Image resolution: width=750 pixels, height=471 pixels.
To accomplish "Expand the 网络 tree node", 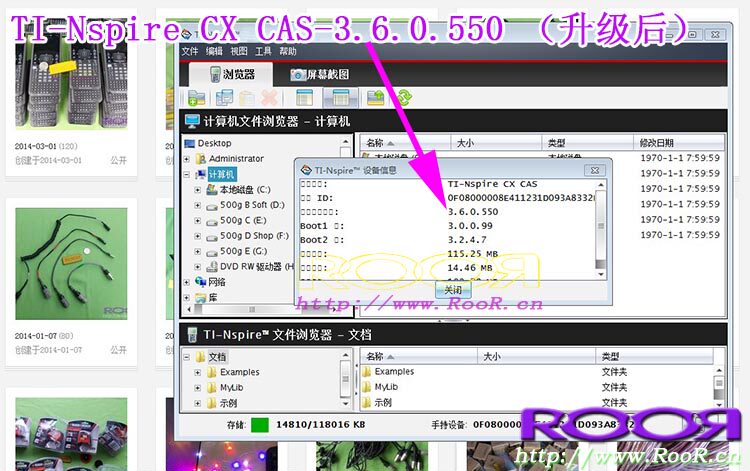I will [187, 282].
